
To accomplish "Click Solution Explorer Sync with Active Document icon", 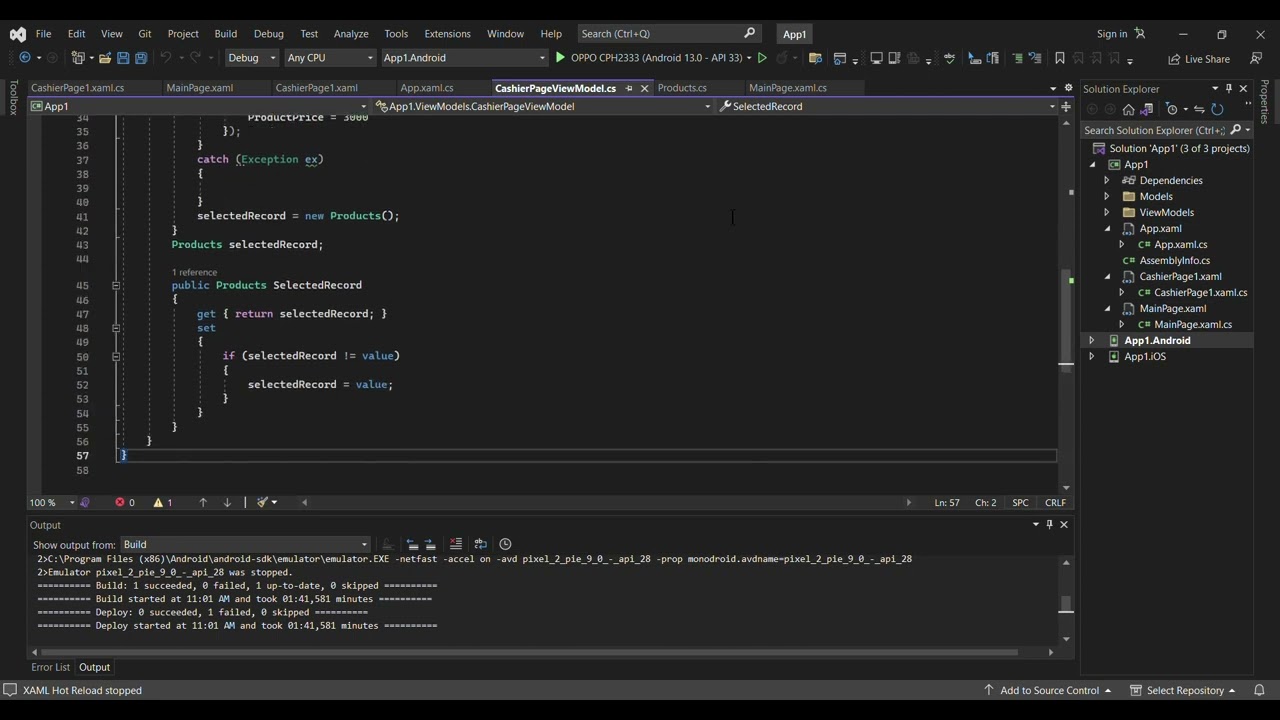I will point(1199,109).
